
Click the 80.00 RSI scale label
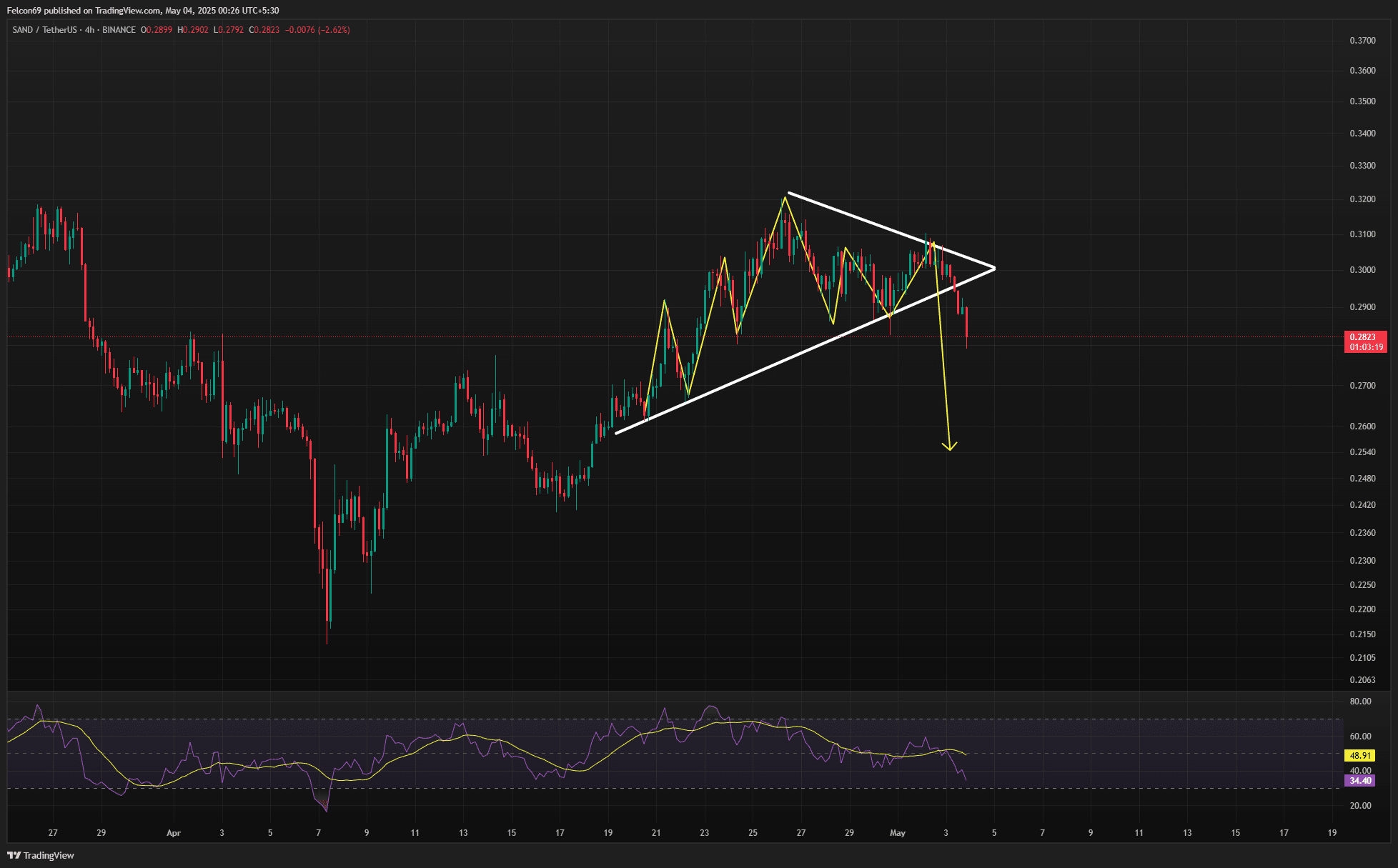pyautogui.click(x=1360, y=702)
